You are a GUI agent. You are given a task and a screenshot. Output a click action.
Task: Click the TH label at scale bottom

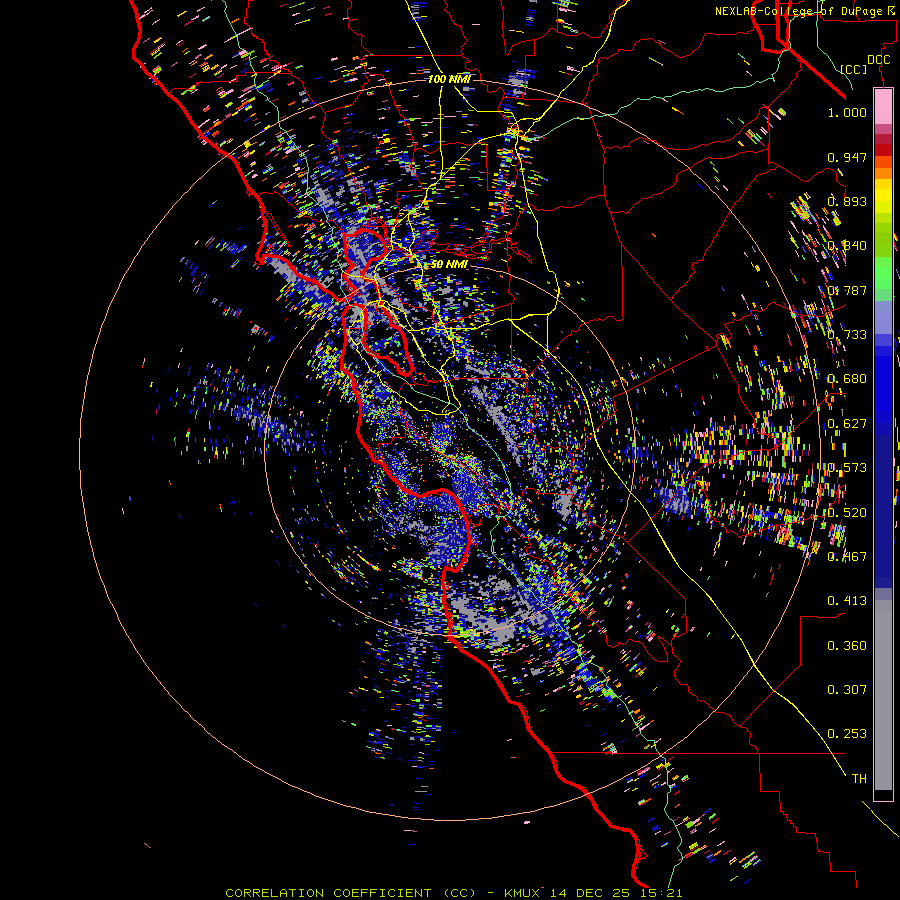tap(859, 778)
